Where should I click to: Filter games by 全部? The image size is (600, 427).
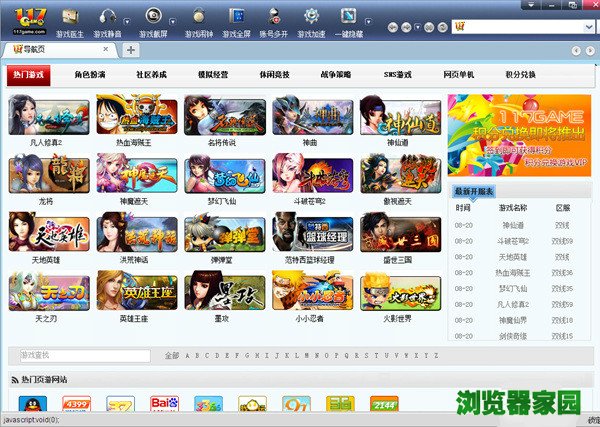[x=172, y=355]
